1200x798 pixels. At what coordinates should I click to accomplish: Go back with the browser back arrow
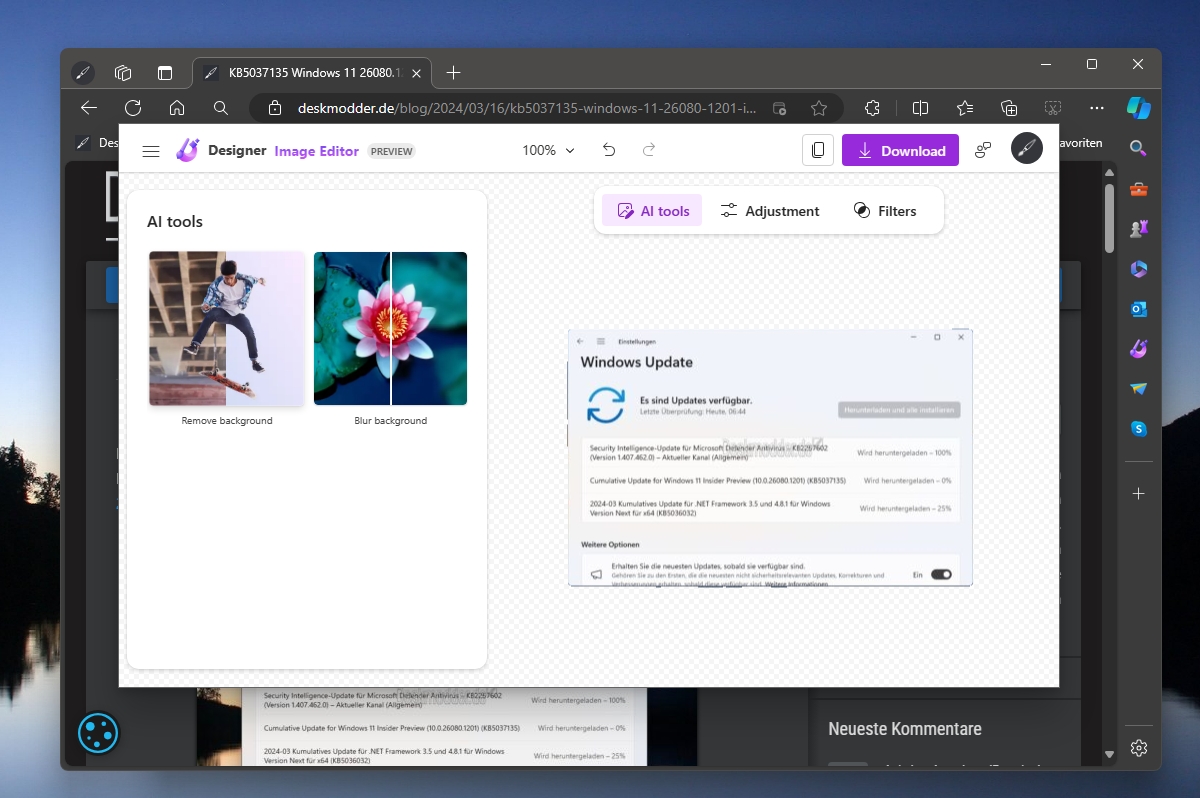click(89, 108)
